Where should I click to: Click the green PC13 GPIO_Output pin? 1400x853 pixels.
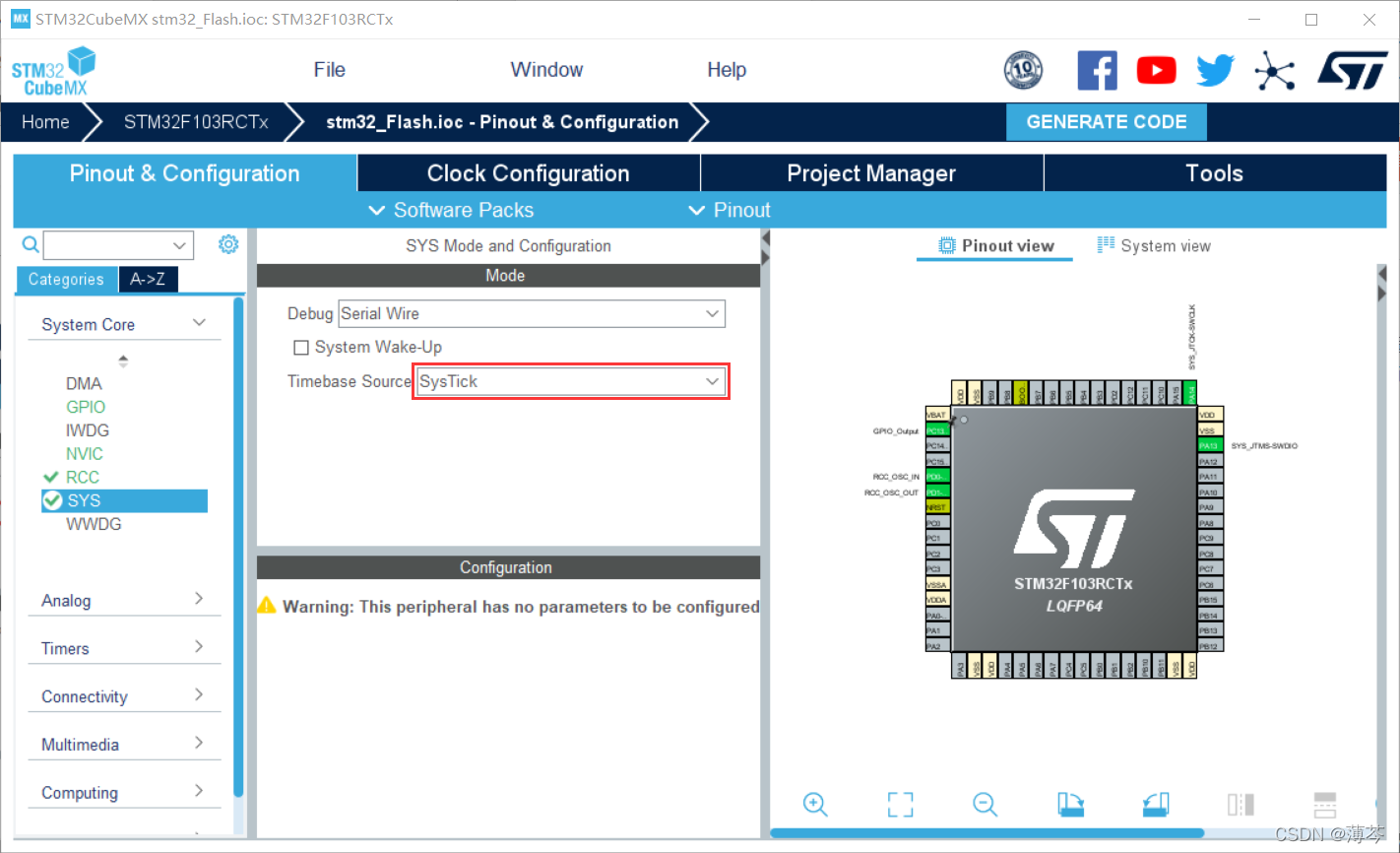click(936, 430)
